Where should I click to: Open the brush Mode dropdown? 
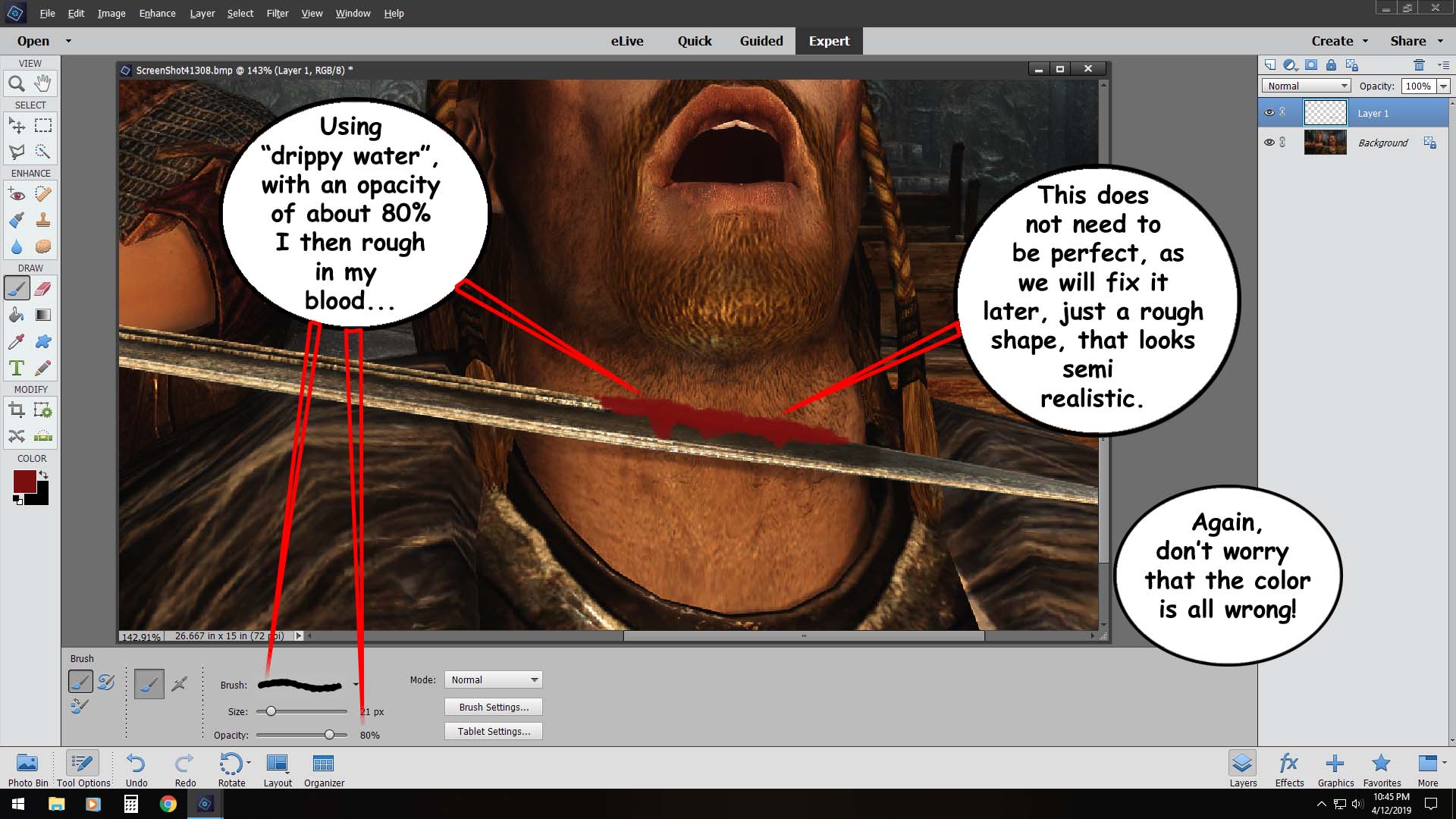493,680
